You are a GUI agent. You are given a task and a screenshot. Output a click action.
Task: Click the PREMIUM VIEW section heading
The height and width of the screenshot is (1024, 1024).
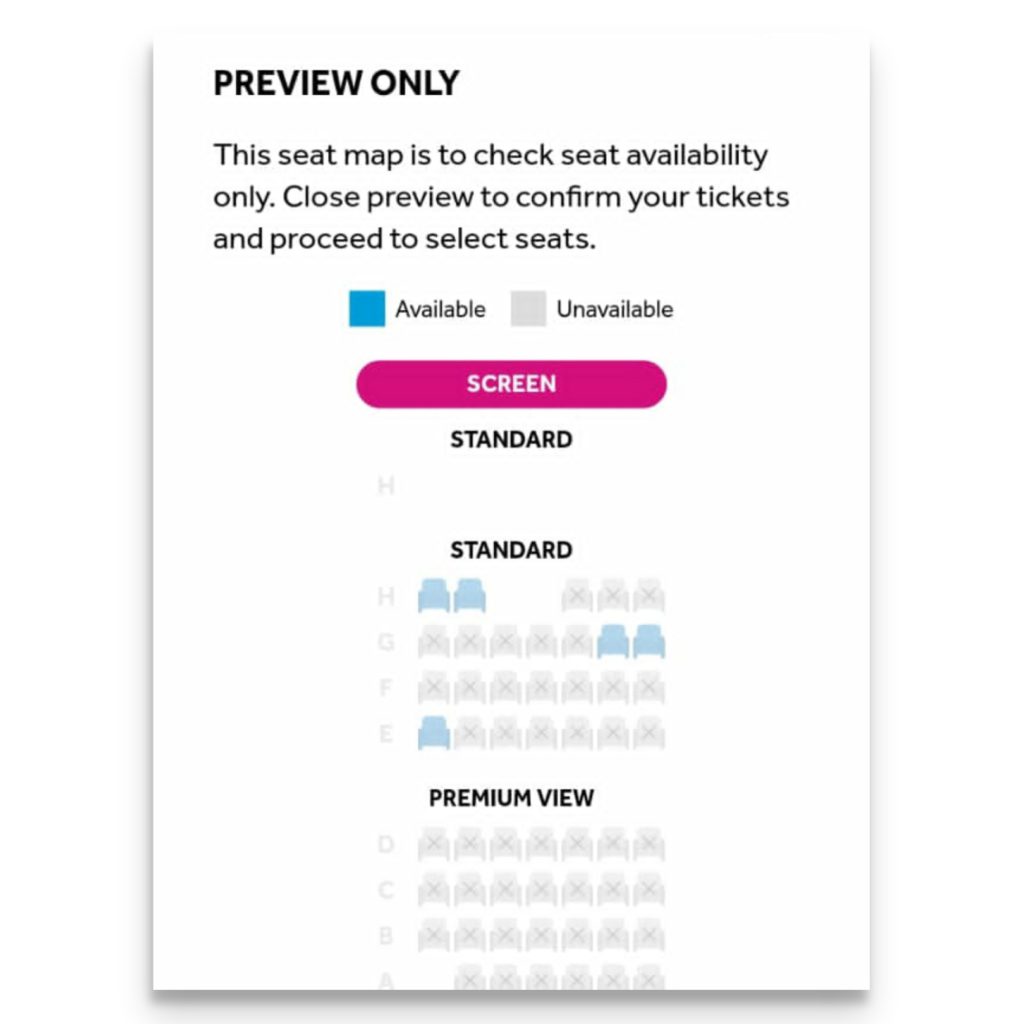[511, 798]
